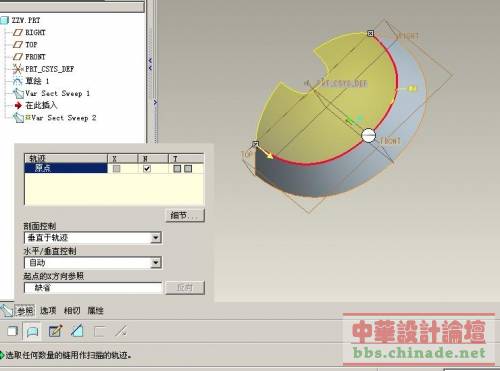Open the 相切 tangency tab
This screenshot has width=500, height=371.
tap(72, 311)
